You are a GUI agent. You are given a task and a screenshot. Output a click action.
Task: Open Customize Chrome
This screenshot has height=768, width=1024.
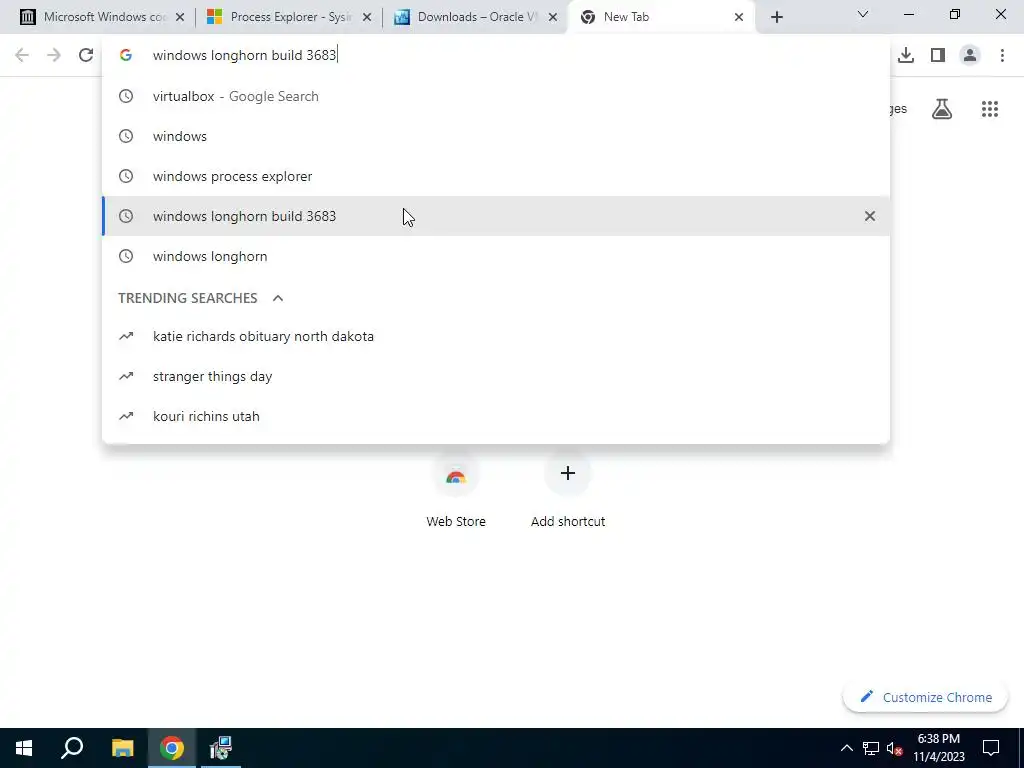coord(925,697)
